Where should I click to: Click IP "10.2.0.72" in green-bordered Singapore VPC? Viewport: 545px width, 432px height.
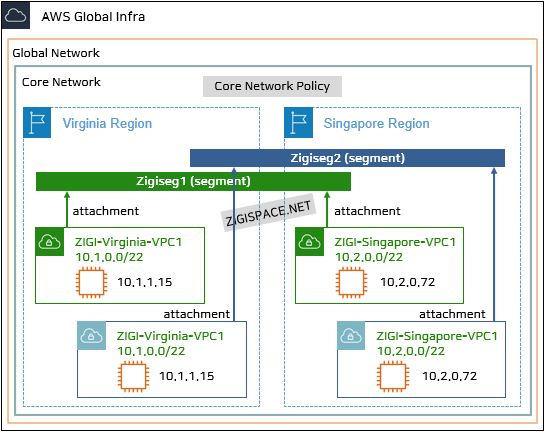click(x=408, y=282)
